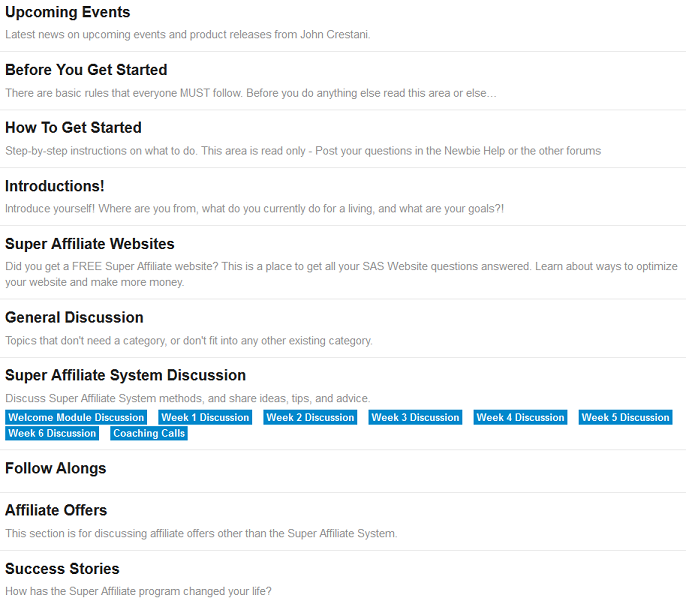Open Super Affiliate System Discussion forum

pyautogui.click(x=125, y=375)
